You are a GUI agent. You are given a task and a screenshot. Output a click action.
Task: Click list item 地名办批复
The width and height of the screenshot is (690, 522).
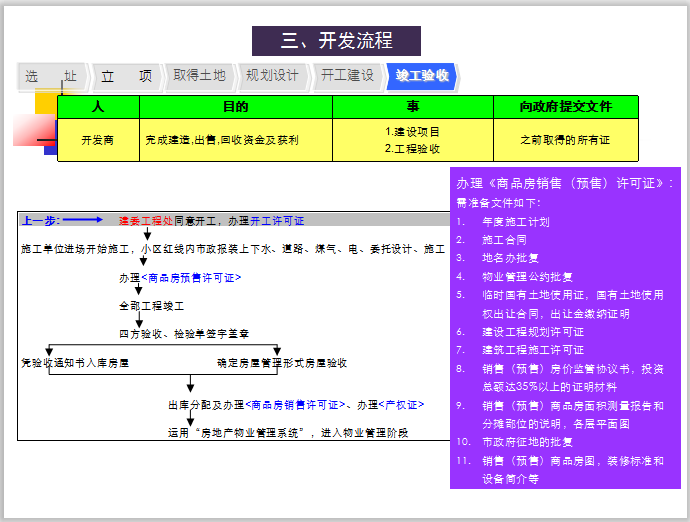[510, 258]
